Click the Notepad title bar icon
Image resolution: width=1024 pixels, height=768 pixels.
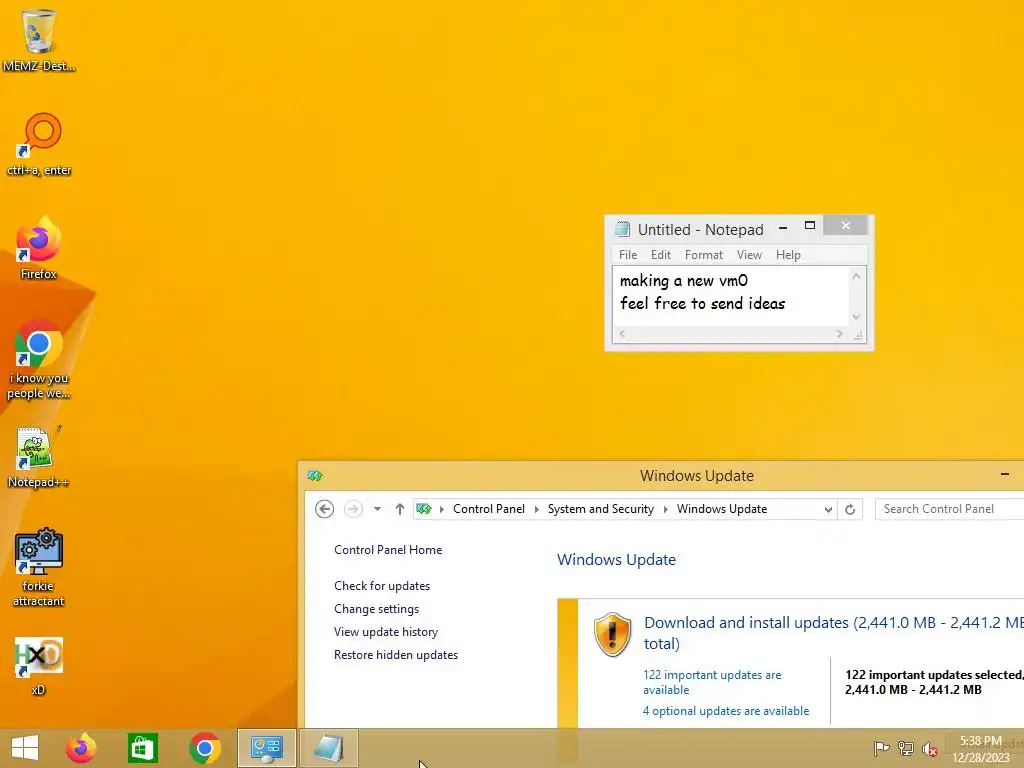[622, 229]
